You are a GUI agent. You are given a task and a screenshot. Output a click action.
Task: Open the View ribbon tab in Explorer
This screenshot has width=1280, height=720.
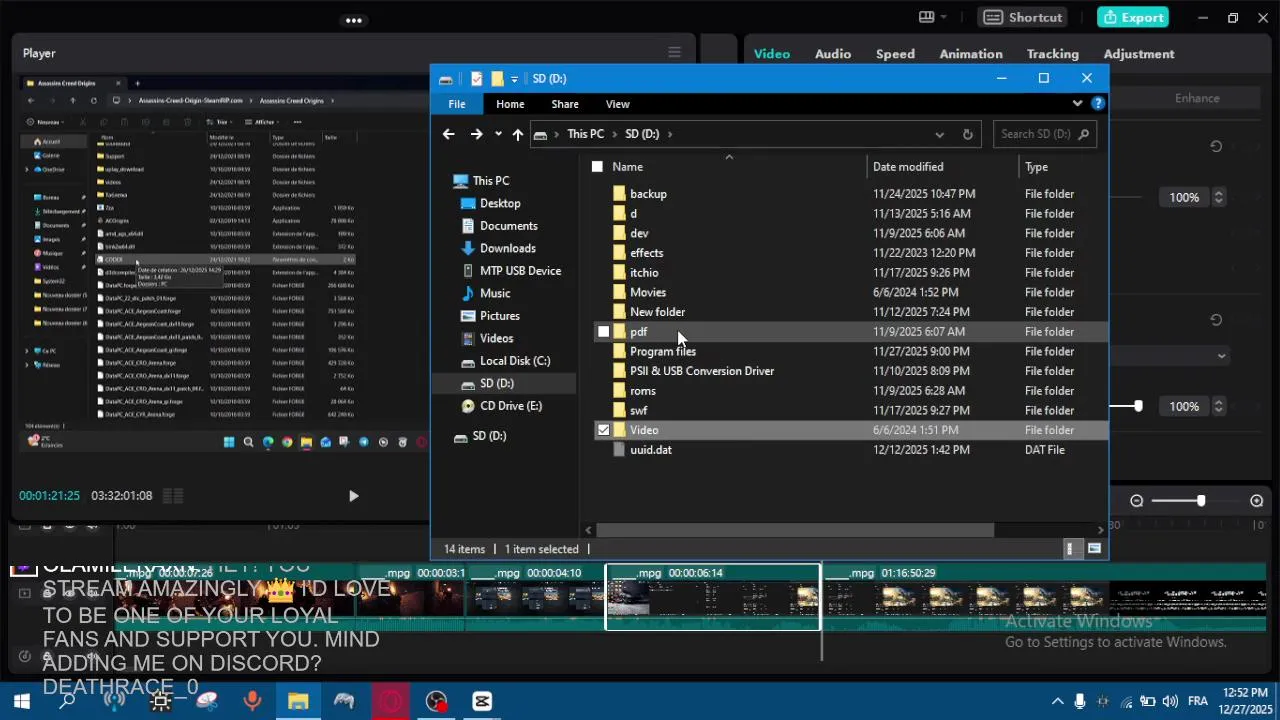pyautogui.click(x=617, y=104)
